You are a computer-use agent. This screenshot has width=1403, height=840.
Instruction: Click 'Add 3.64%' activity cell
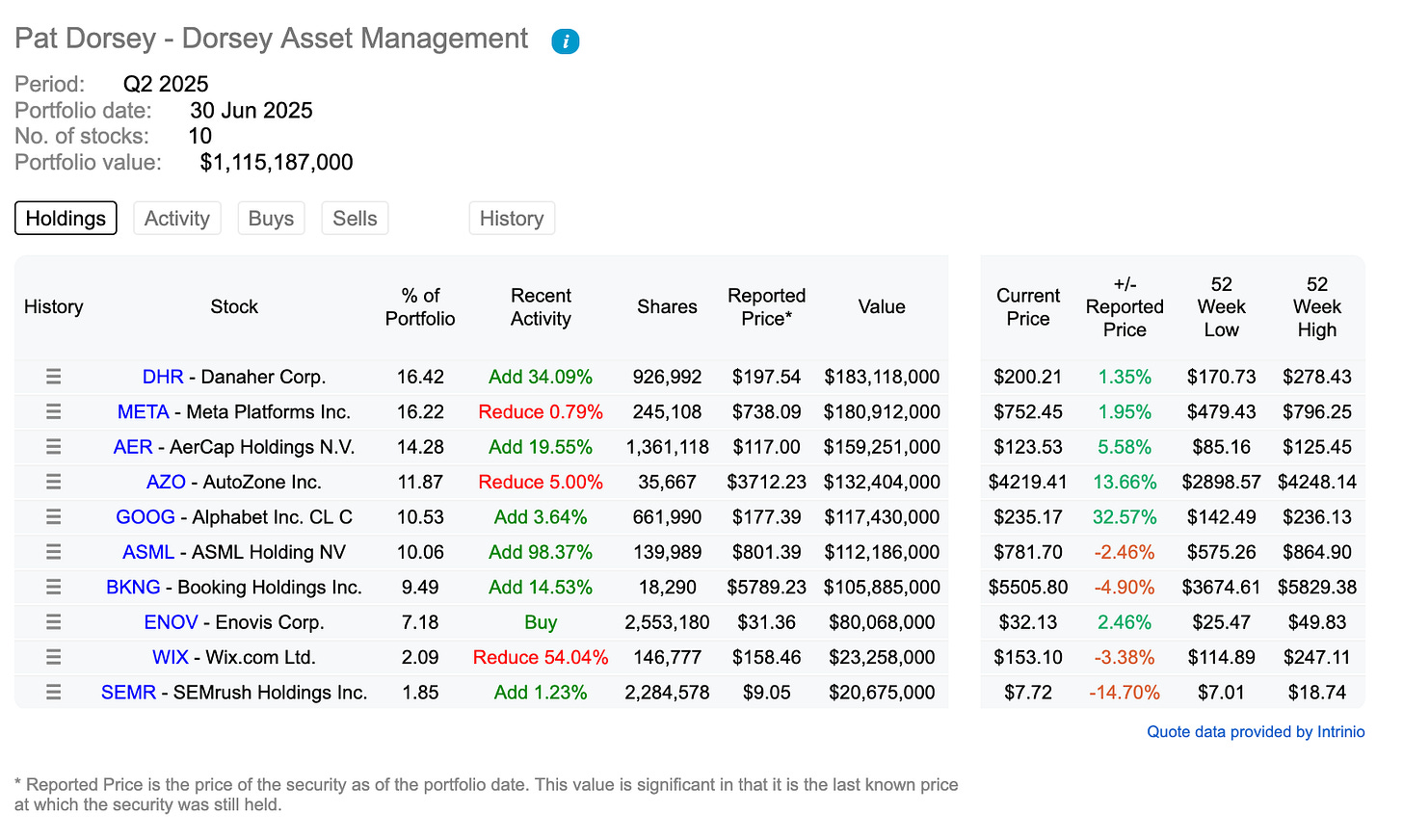(x=541, y=517)
